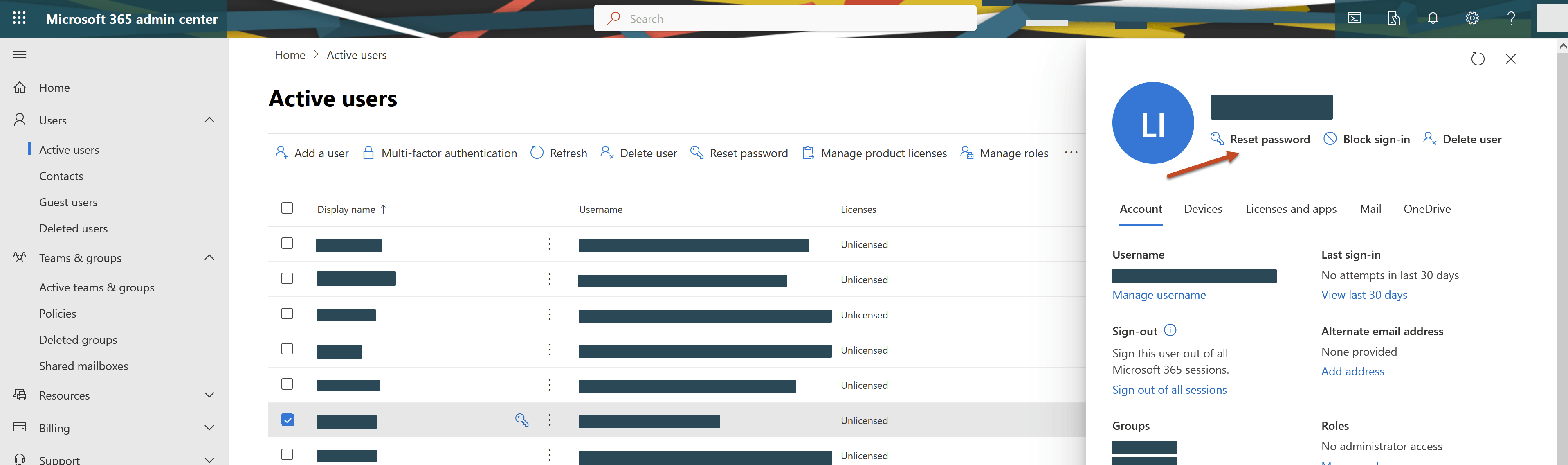Check the select-all users checkbox
The height and width of the screenshot is (465, 1568).
pos(288,208)
